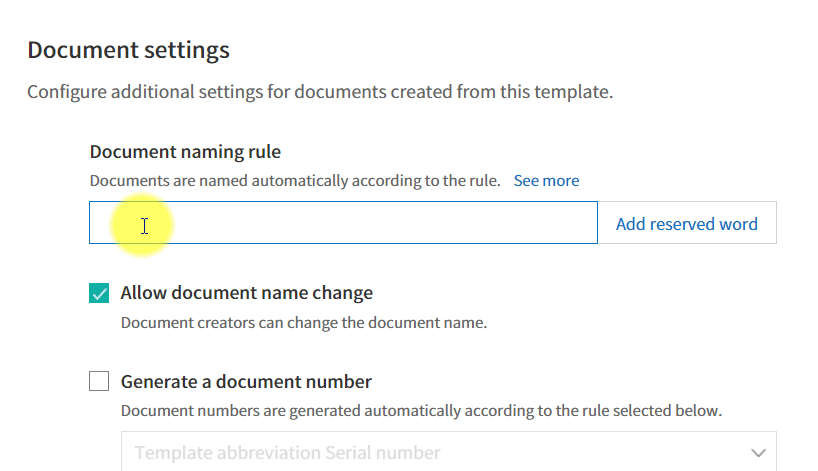Click the Add reserved word button
Image resolution: width=818 pixels, height=471 pixels.
[x=687, y=223]
